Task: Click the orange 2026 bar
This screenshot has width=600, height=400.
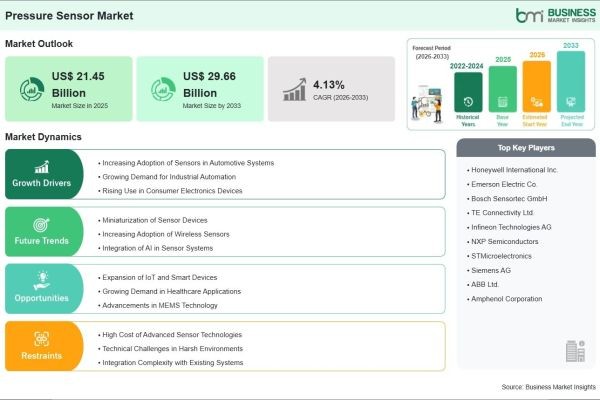Action: point(536,86)
